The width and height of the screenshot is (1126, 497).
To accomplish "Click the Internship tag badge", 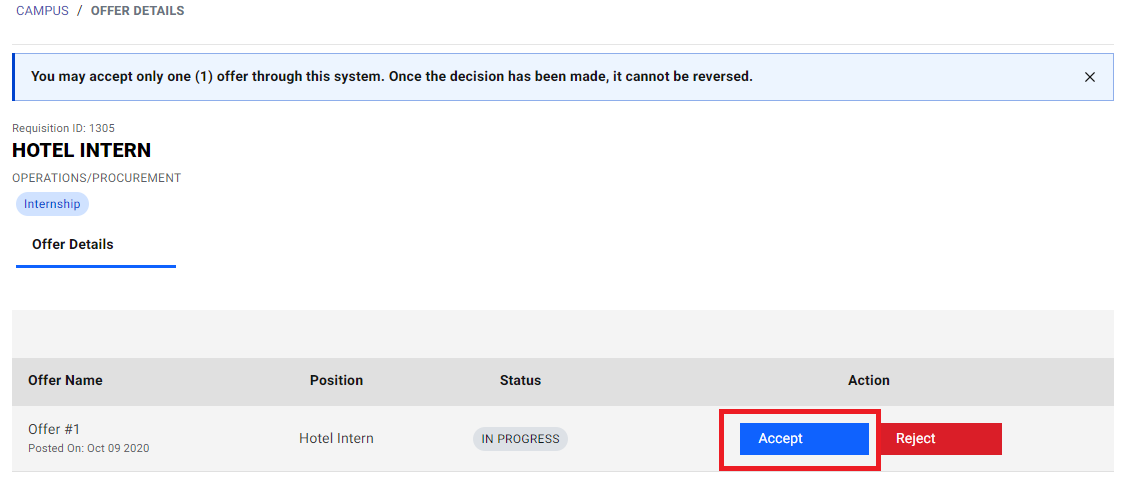I will pyautogui.click(x=52, y=204).
